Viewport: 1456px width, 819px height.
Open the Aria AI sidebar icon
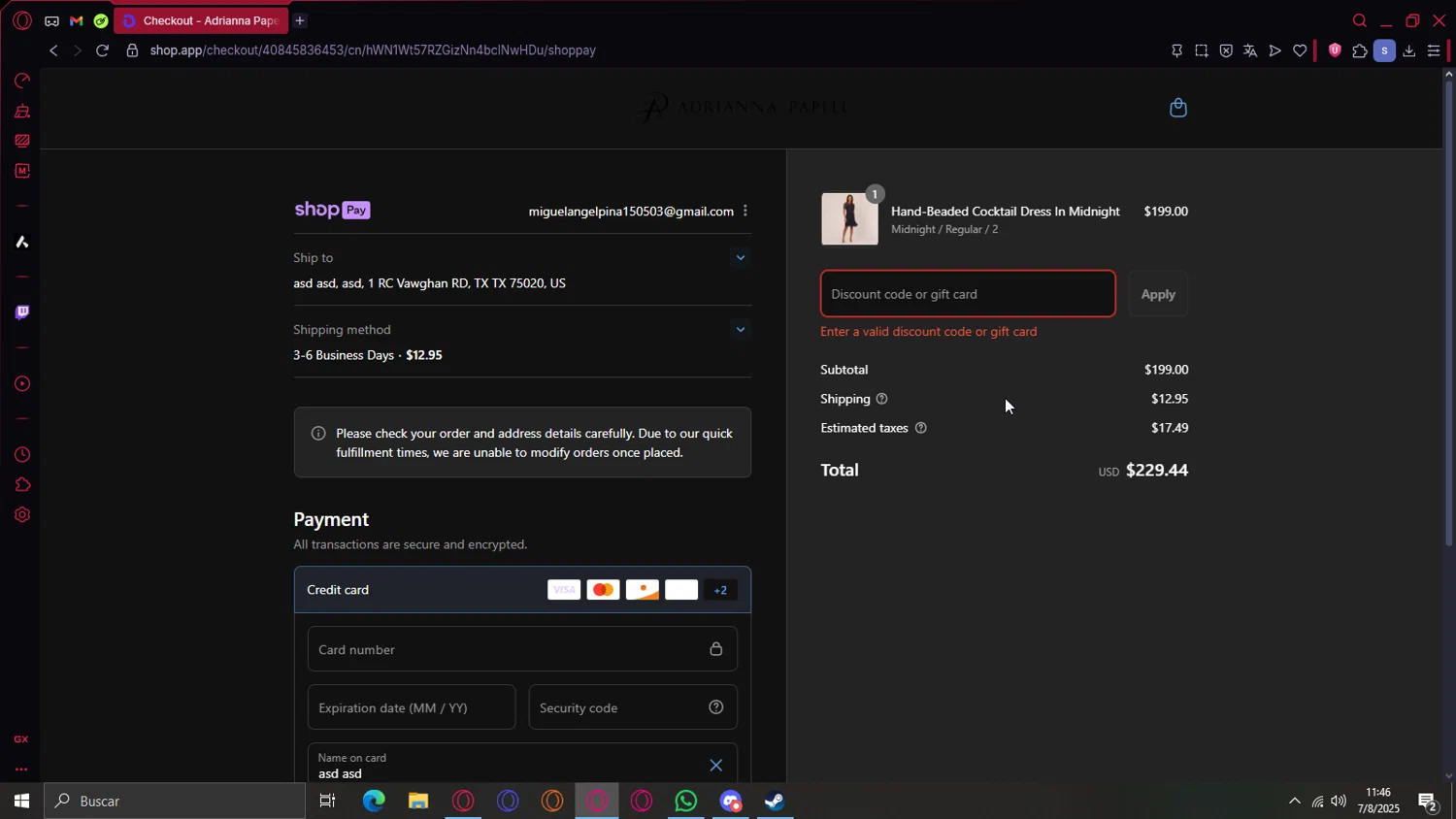coord(21,242)
